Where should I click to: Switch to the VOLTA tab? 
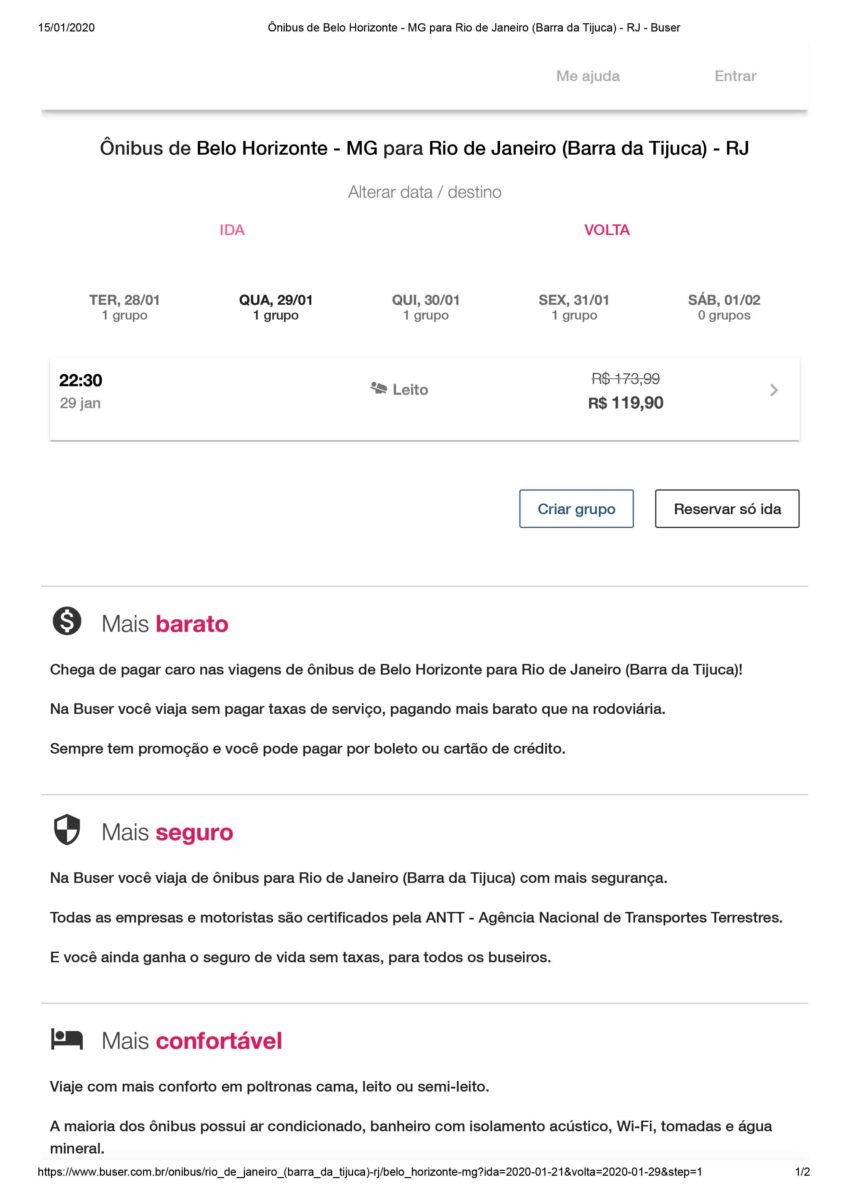[607, 230]
